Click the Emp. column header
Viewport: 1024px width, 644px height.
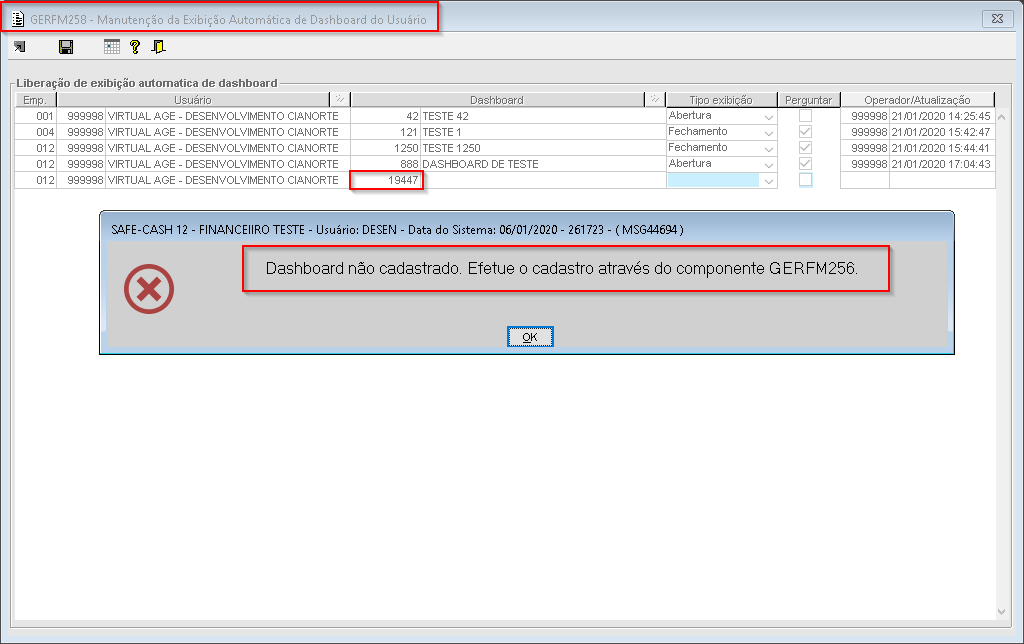coord(35,100)
